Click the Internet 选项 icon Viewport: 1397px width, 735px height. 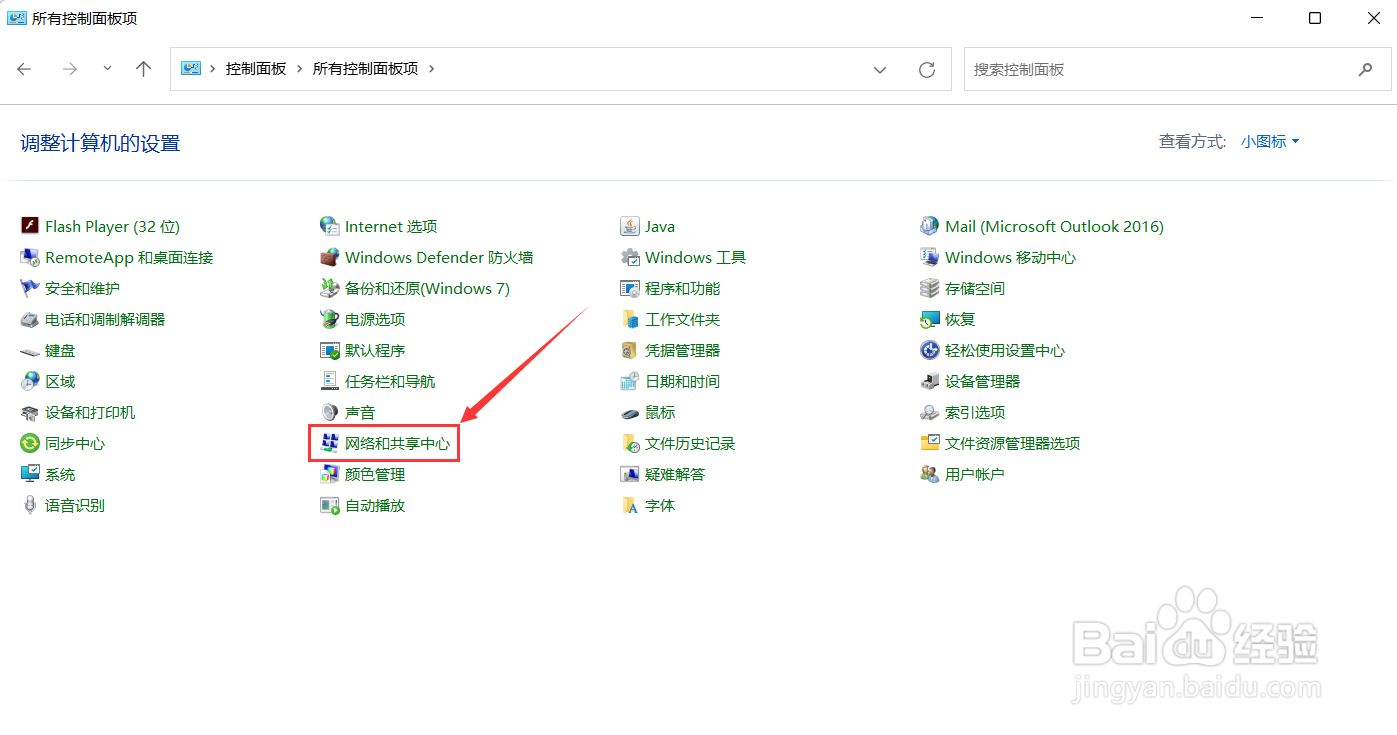(x=330, y=227)
